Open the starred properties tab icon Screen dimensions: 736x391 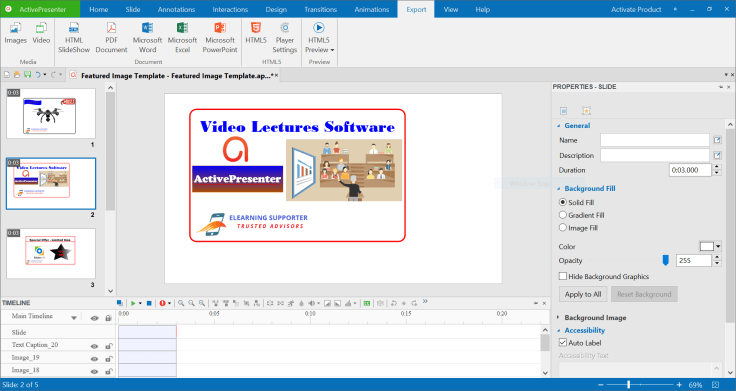[586, 111]
